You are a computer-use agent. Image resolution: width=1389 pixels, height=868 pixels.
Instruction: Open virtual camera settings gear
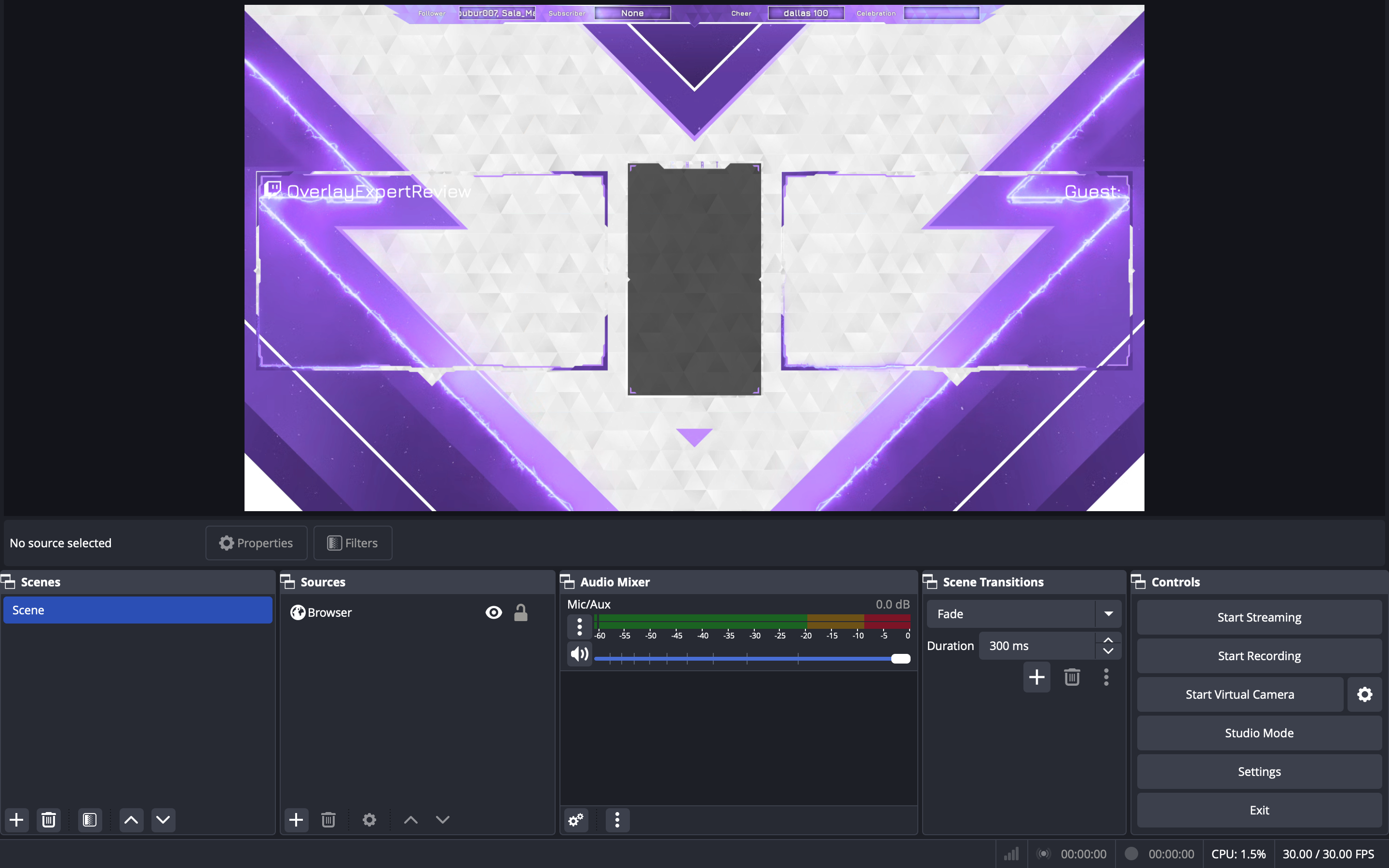(x=1364, y=694)
